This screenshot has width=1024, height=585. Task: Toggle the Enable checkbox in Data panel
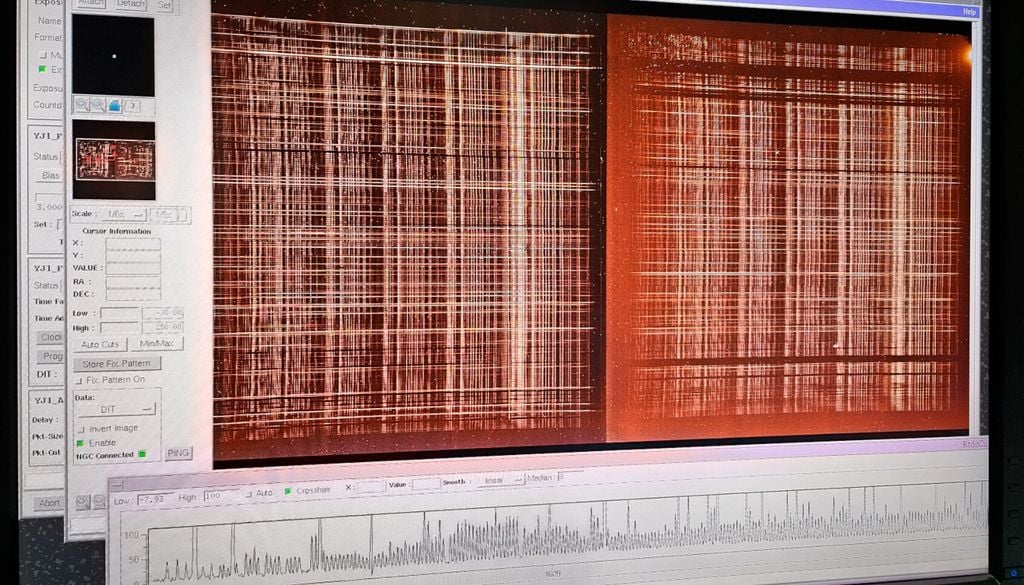[80, 443]
